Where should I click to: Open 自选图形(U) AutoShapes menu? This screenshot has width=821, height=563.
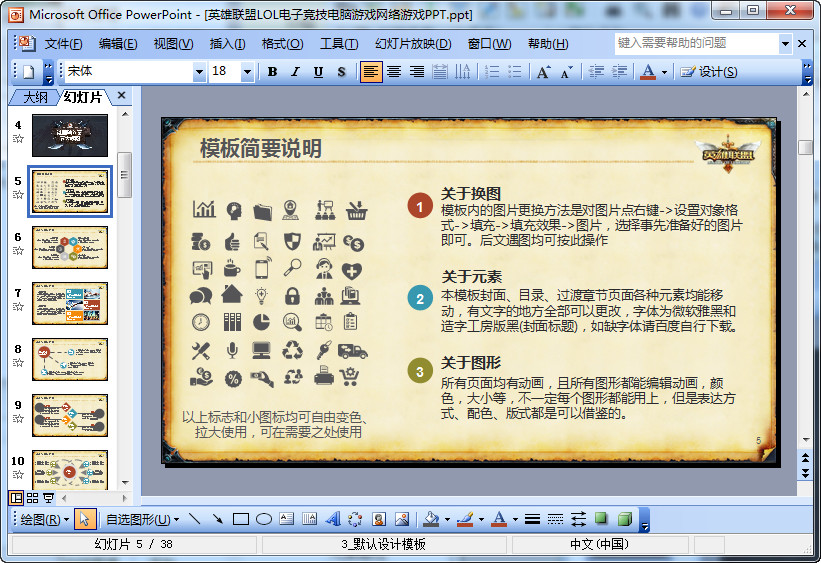point(142,520)
